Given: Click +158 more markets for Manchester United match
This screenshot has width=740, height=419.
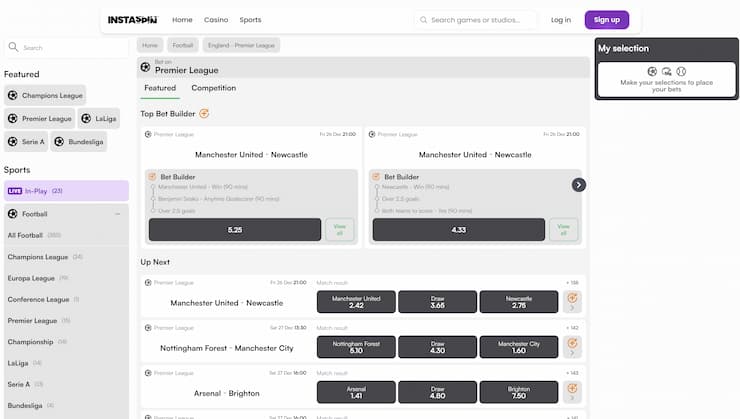Looking at the screenshot, I should pyautogui.click(x=572, y=283).
